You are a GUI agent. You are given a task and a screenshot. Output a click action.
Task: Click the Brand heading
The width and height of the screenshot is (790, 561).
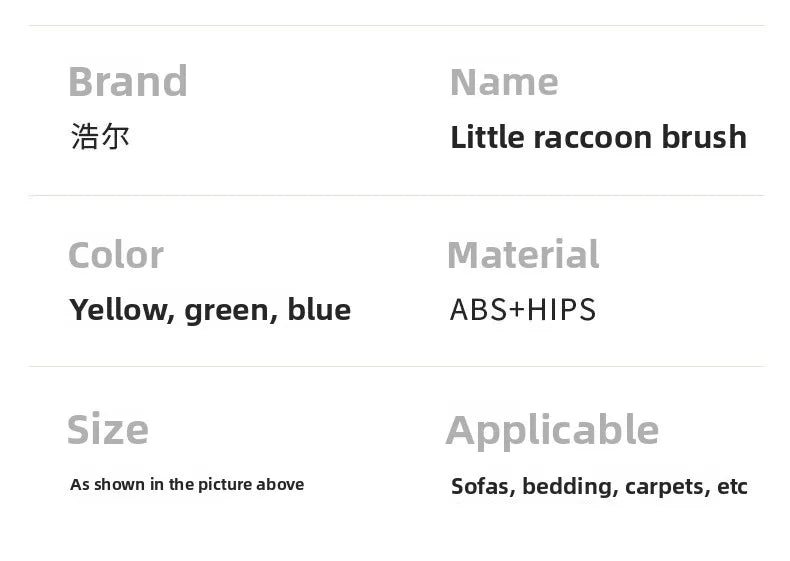pos(127,82)
